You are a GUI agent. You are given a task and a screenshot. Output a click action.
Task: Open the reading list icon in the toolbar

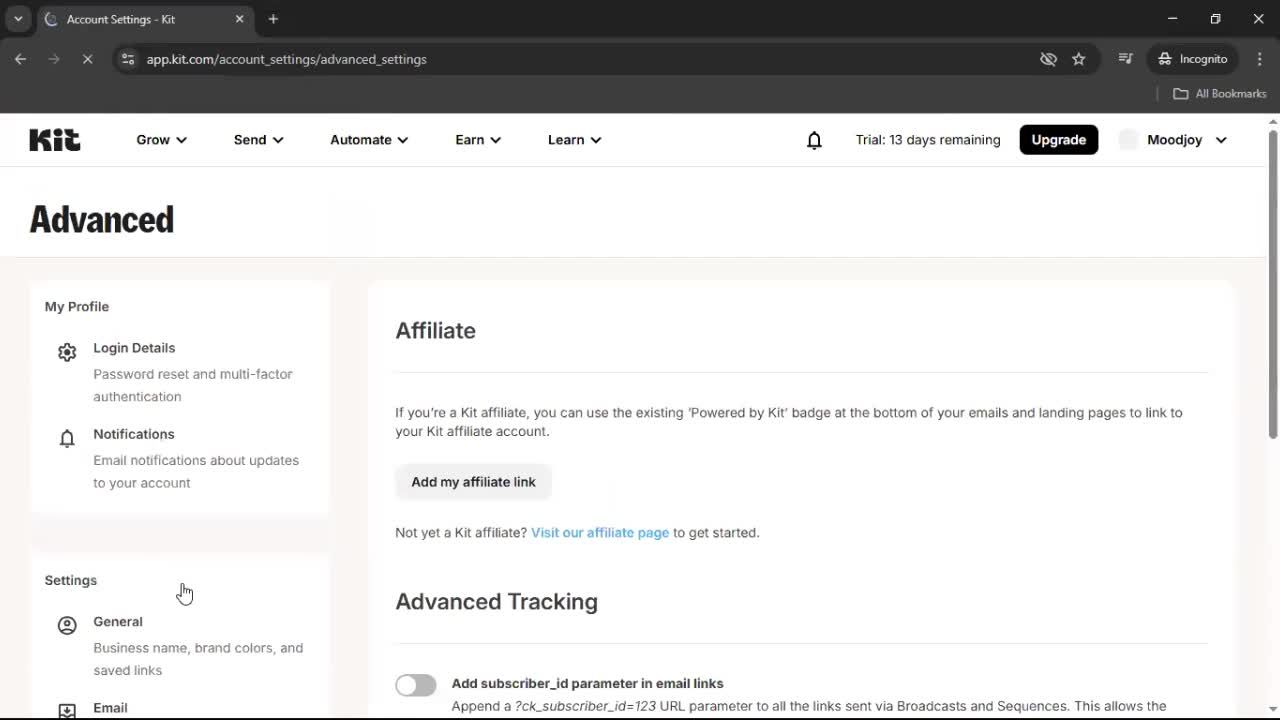pyautogui.click(x=1125, y=59)
